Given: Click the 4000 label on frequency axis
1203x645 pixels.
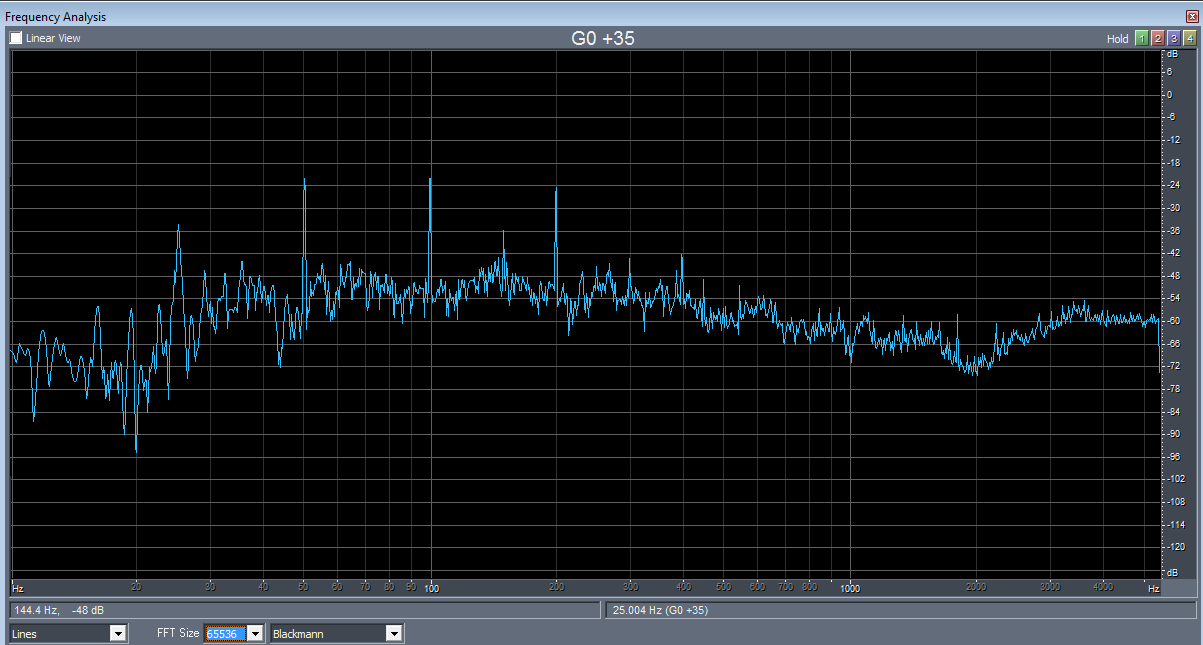Looking at the screenshot, I should pyautogui.click(x=1103, y=589).
